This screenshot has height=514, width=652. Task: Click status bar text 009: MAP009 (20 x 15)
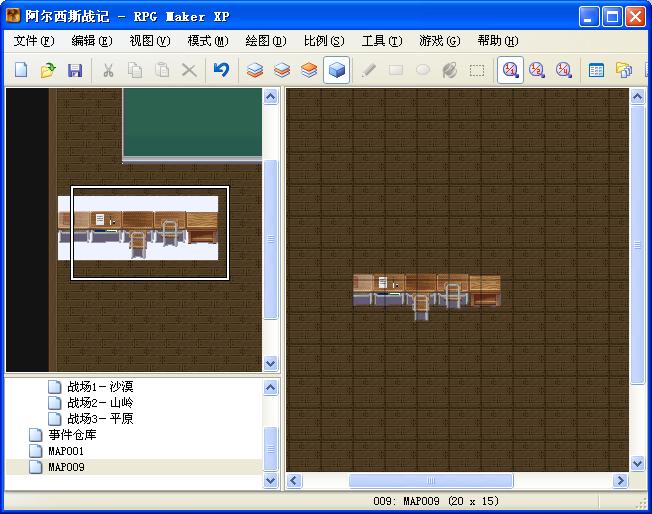click(435, 501)
